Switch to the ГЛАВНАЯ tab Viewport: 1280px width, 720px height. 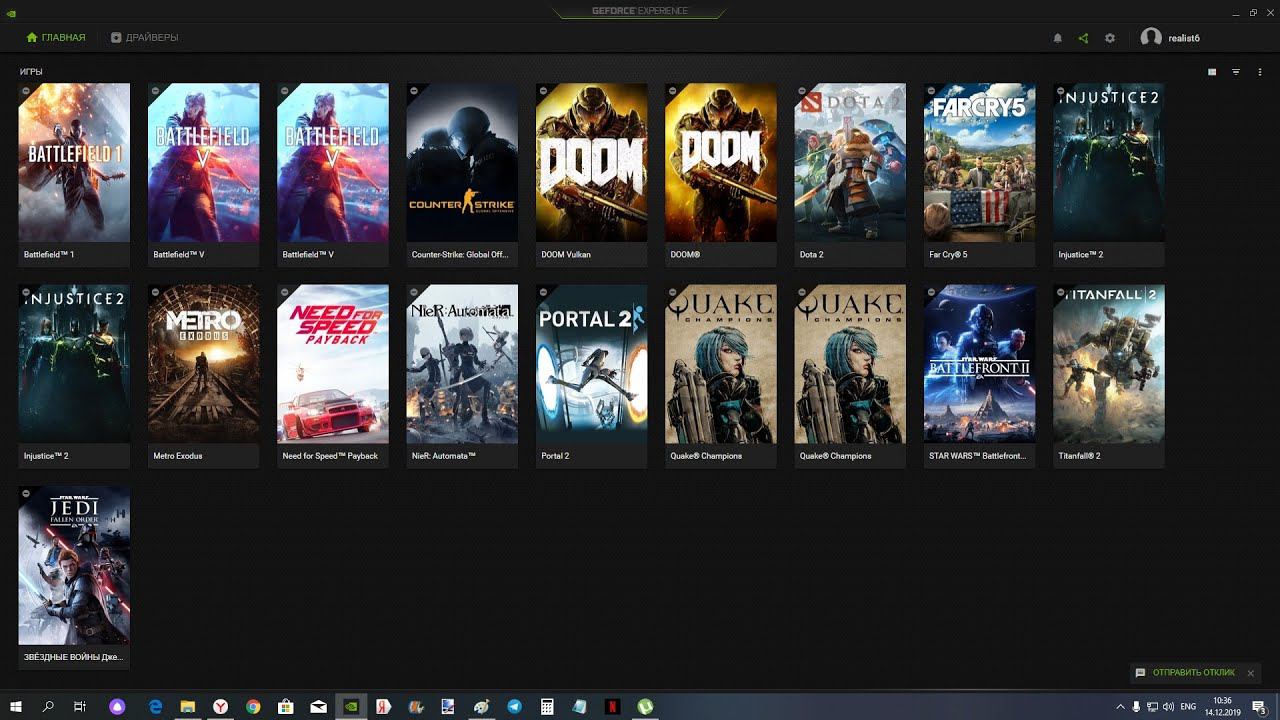56,38
